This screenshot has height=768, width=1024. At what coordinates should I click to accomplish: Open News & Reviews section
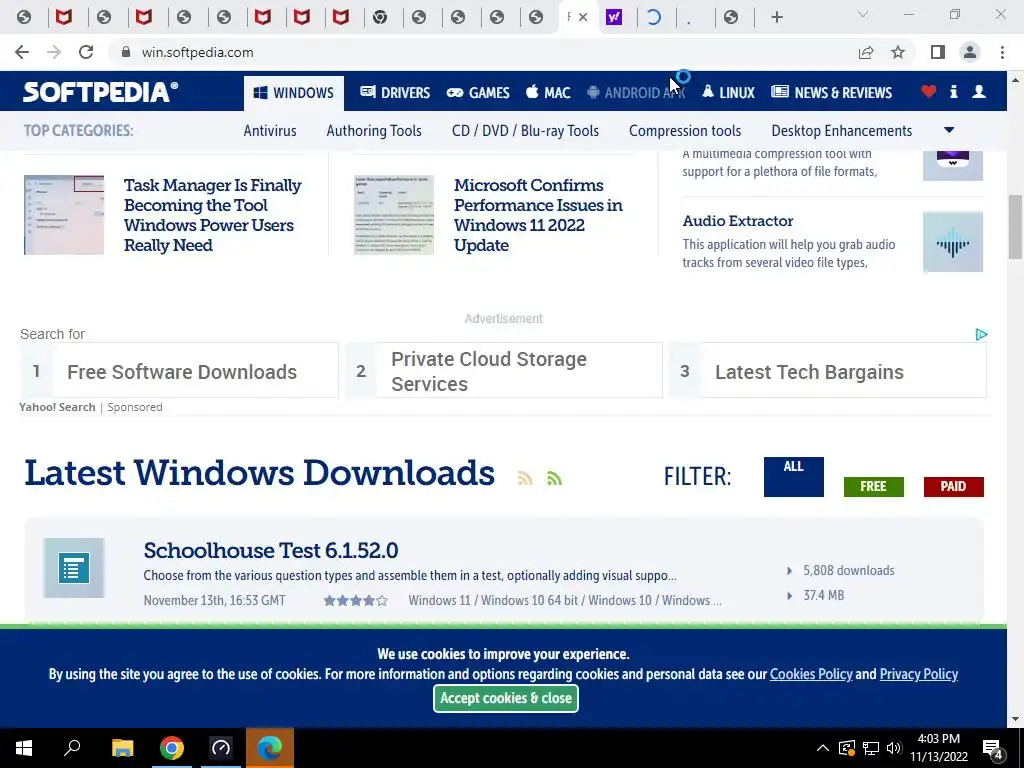(831, 93)
